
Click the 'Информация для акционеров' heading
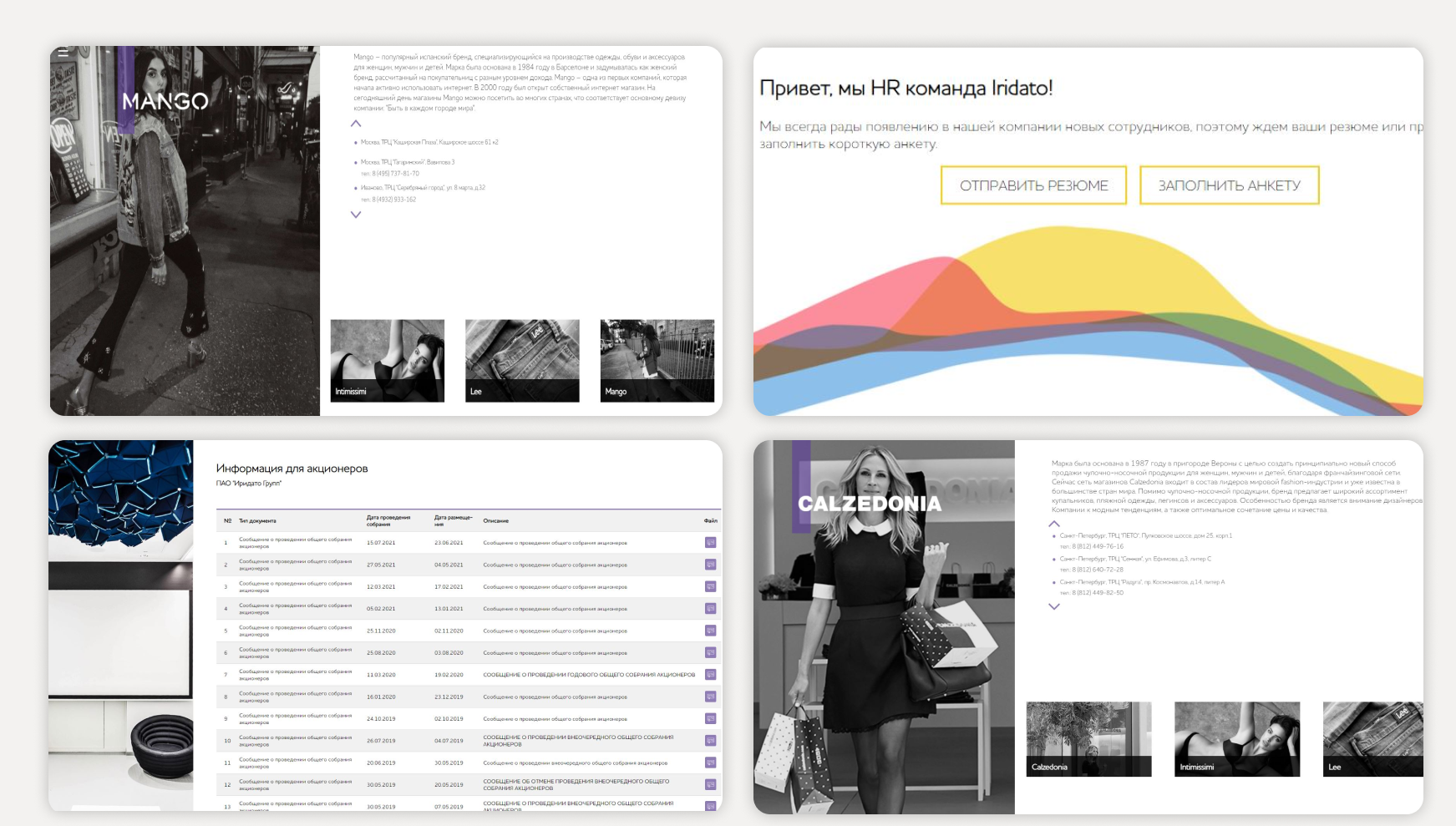point(292,469)
